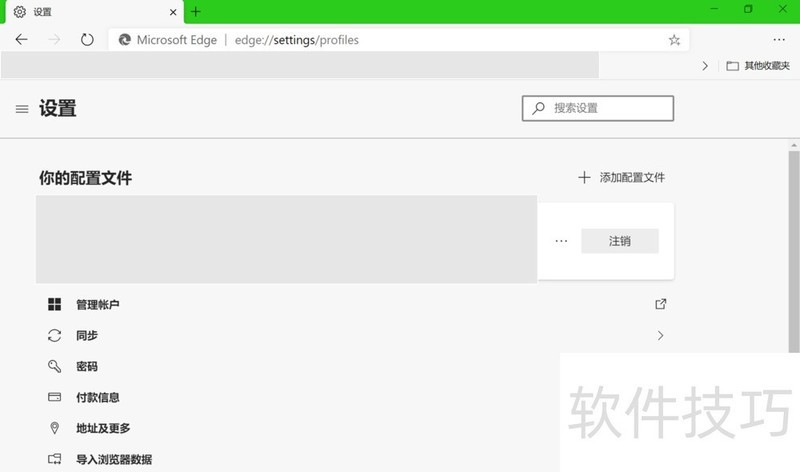
Task: Click the 注销 sign-out button
Action: coord(620,241)
